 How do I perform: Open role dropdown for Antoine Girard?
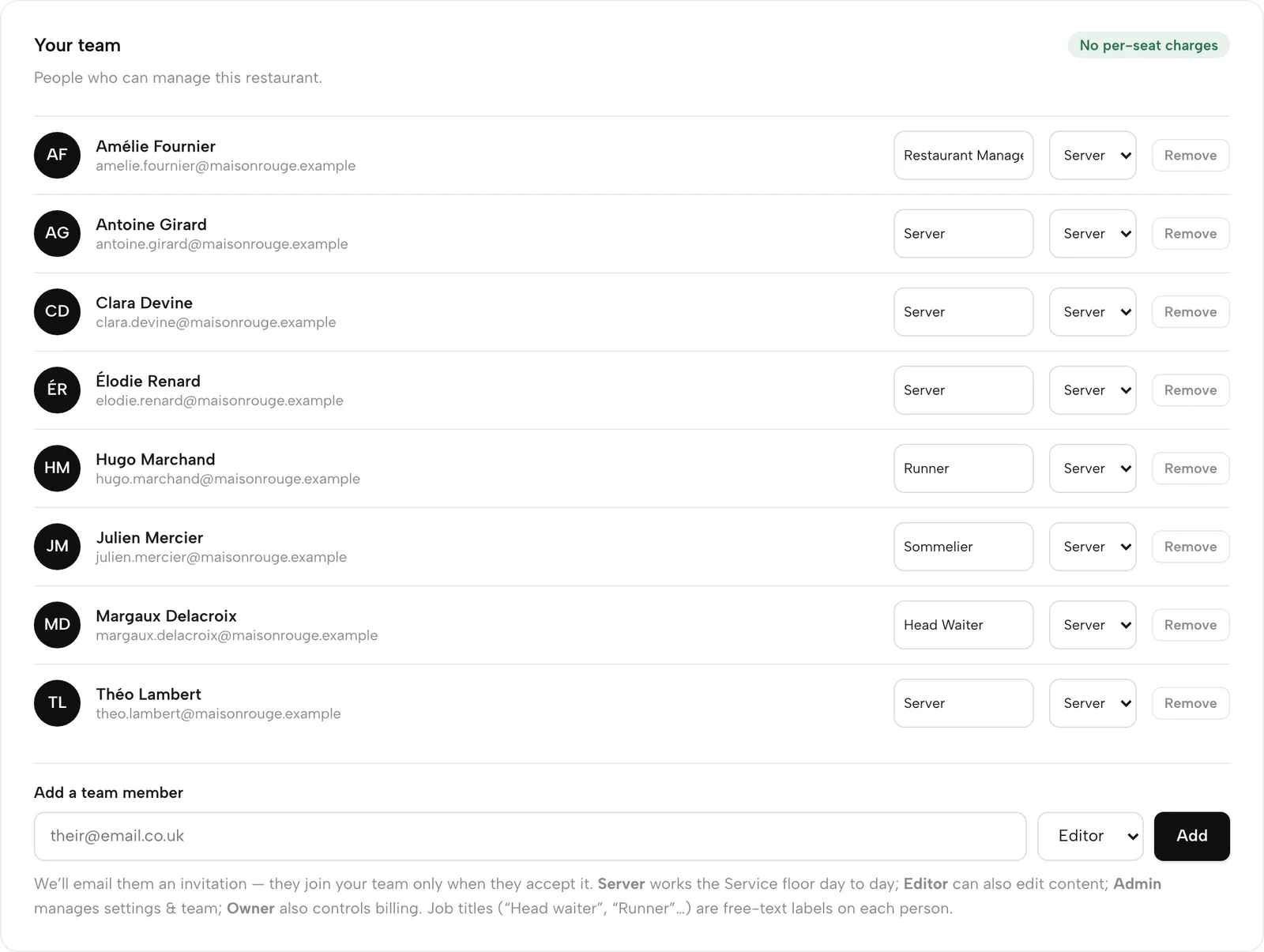point(1093,233)
